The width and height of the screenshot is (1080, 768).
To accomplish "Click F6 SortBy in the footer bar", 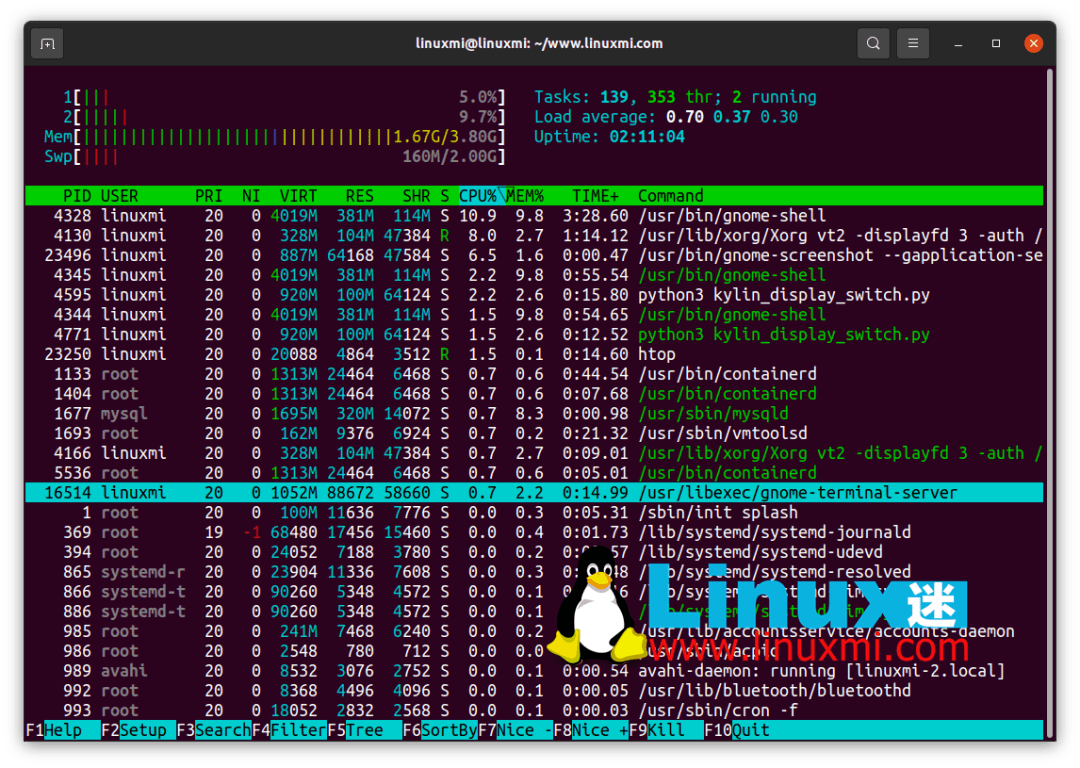I will pyautogui.click(x=440, y=730).
